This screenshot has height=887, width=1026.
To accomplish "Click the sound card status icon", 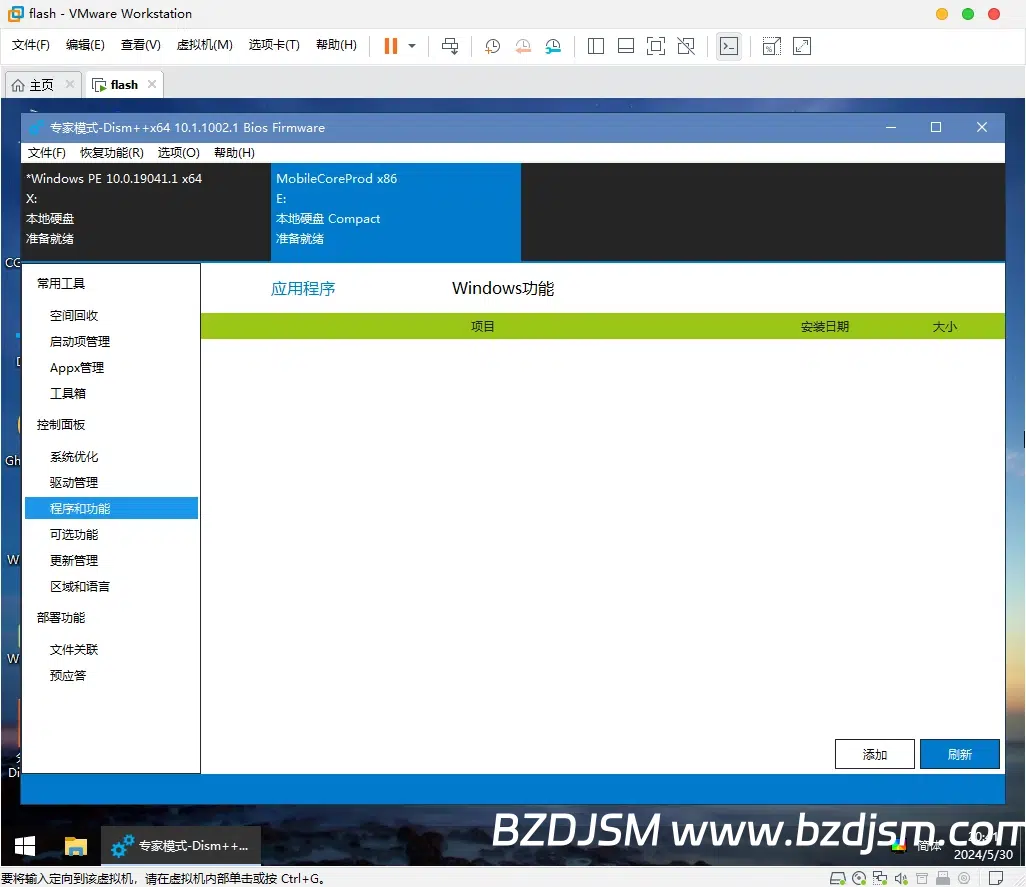I will (901, 878).
